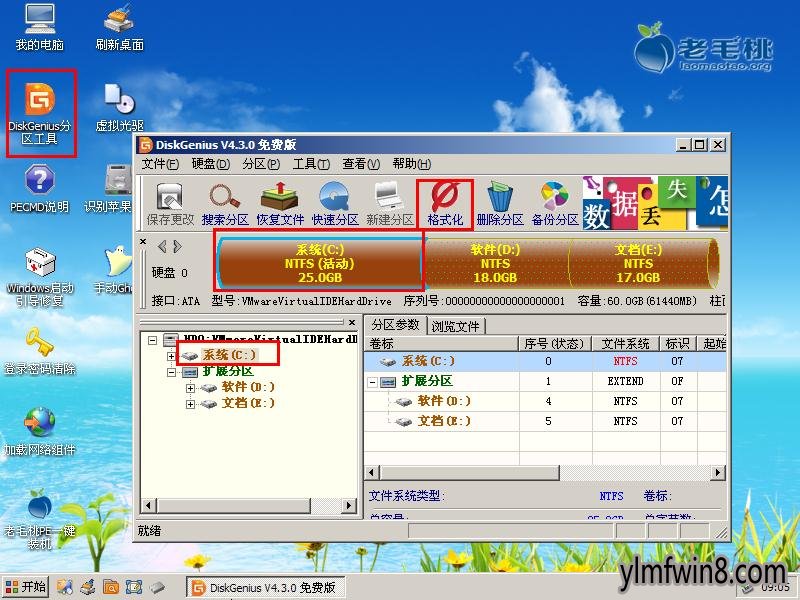Select the 系统(C:) 25.0GB partition bar
Viewport: 800px width, 600px height.
click(x=320, y=263)
